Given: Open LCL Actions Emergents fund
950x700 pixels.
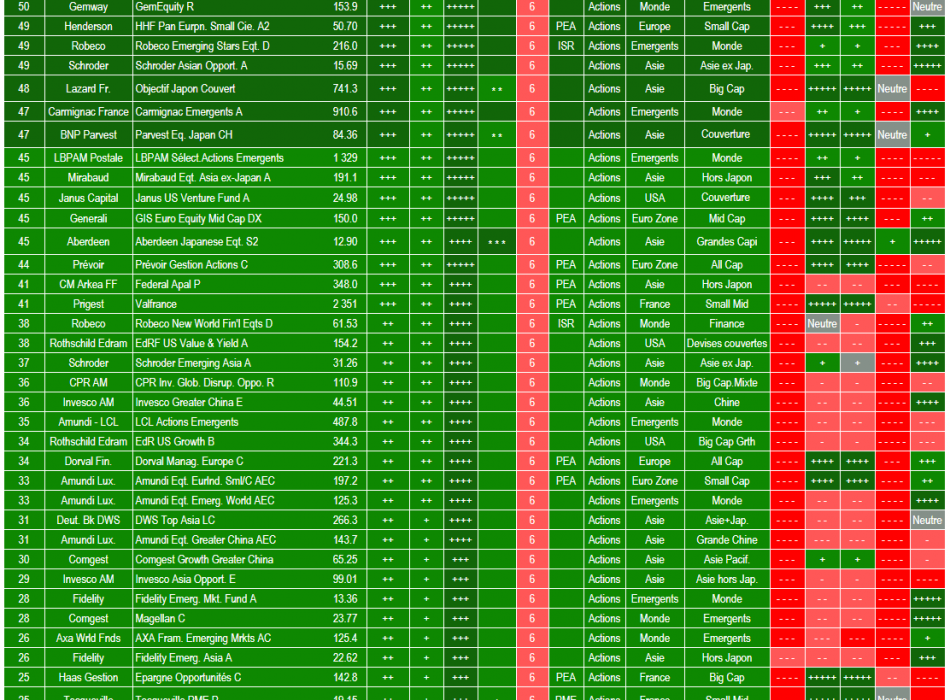Looking at the screenshot, I should tap(187, 422).
